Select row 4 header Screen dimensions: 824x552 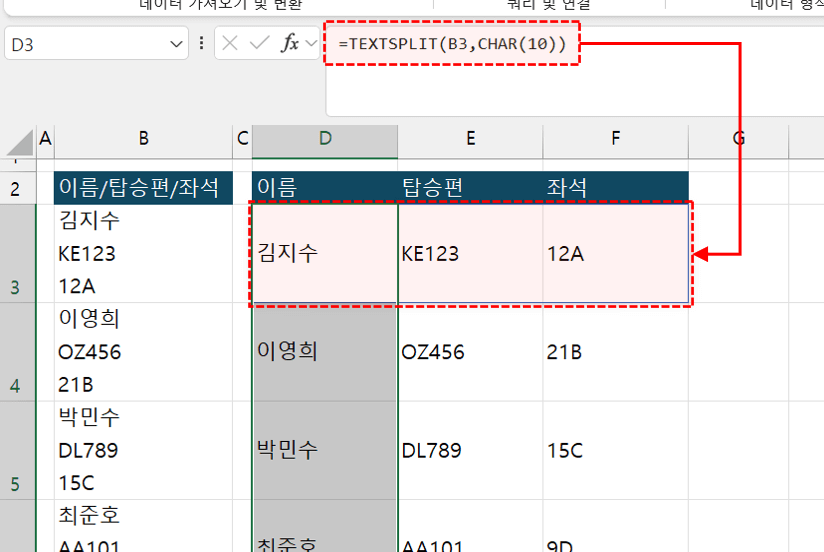(18, 352)
